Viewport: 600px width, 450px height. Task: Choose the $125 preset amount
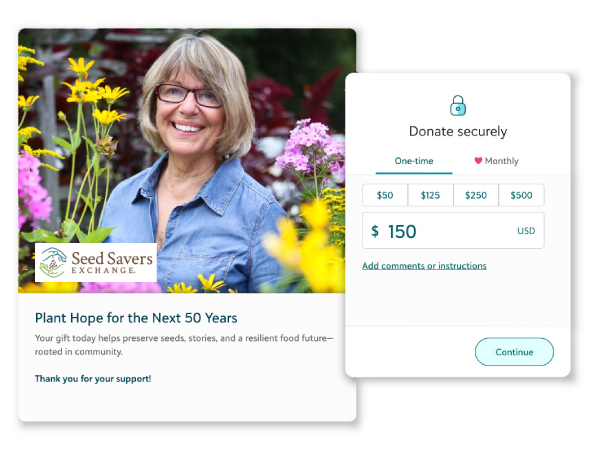430,195
